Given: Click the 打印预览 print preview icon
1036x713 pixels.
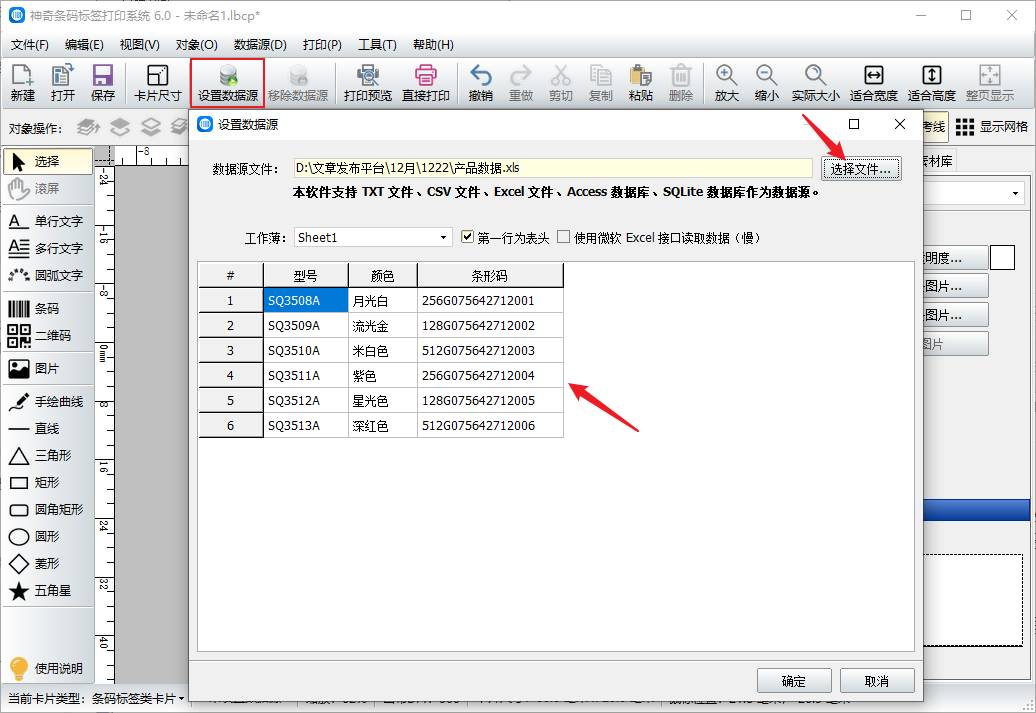Looking at the screenshot, I should click(367, 83).
